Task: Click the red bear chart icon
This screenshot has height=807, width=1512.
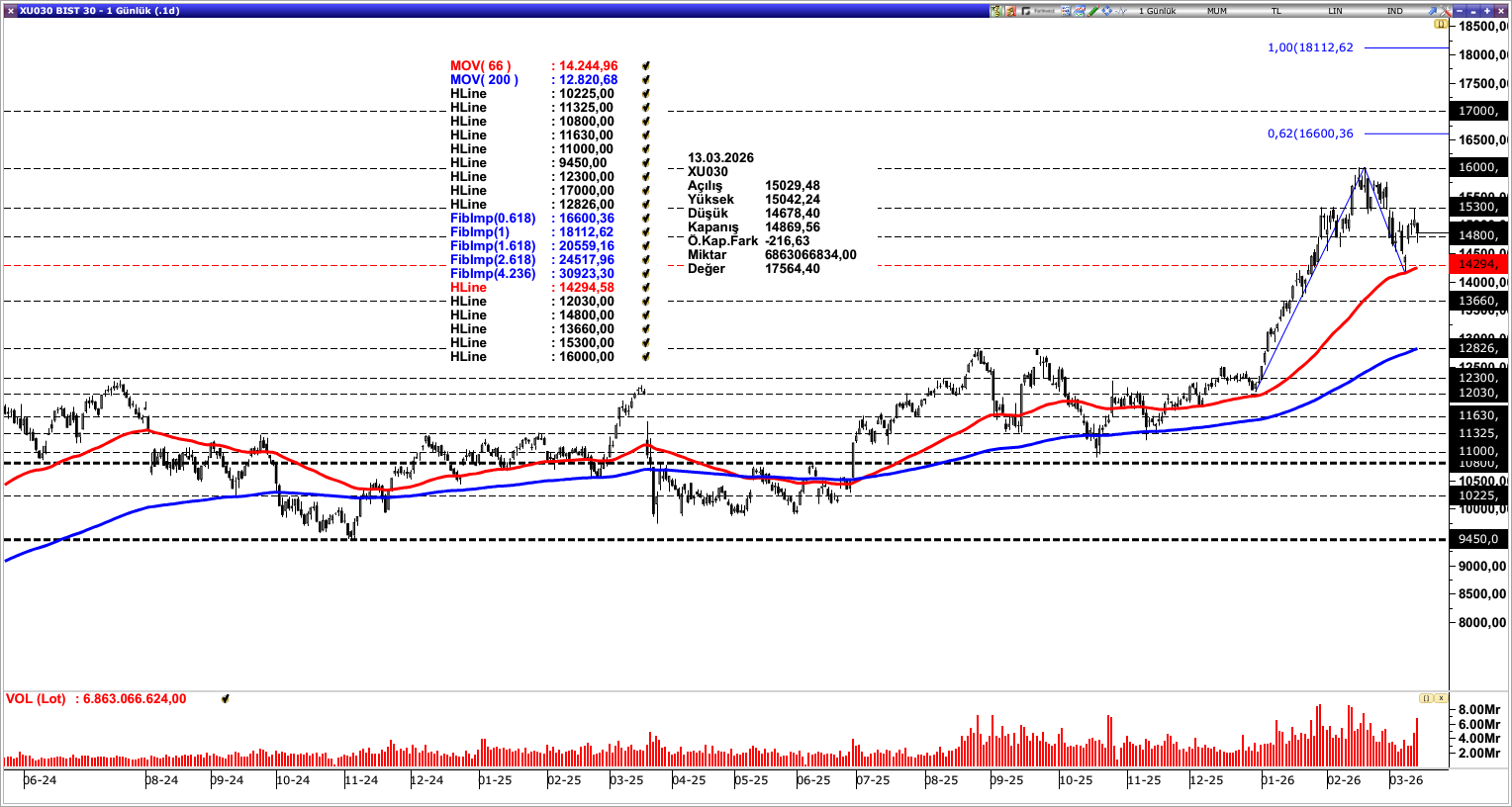Action: click(1009, 11)
